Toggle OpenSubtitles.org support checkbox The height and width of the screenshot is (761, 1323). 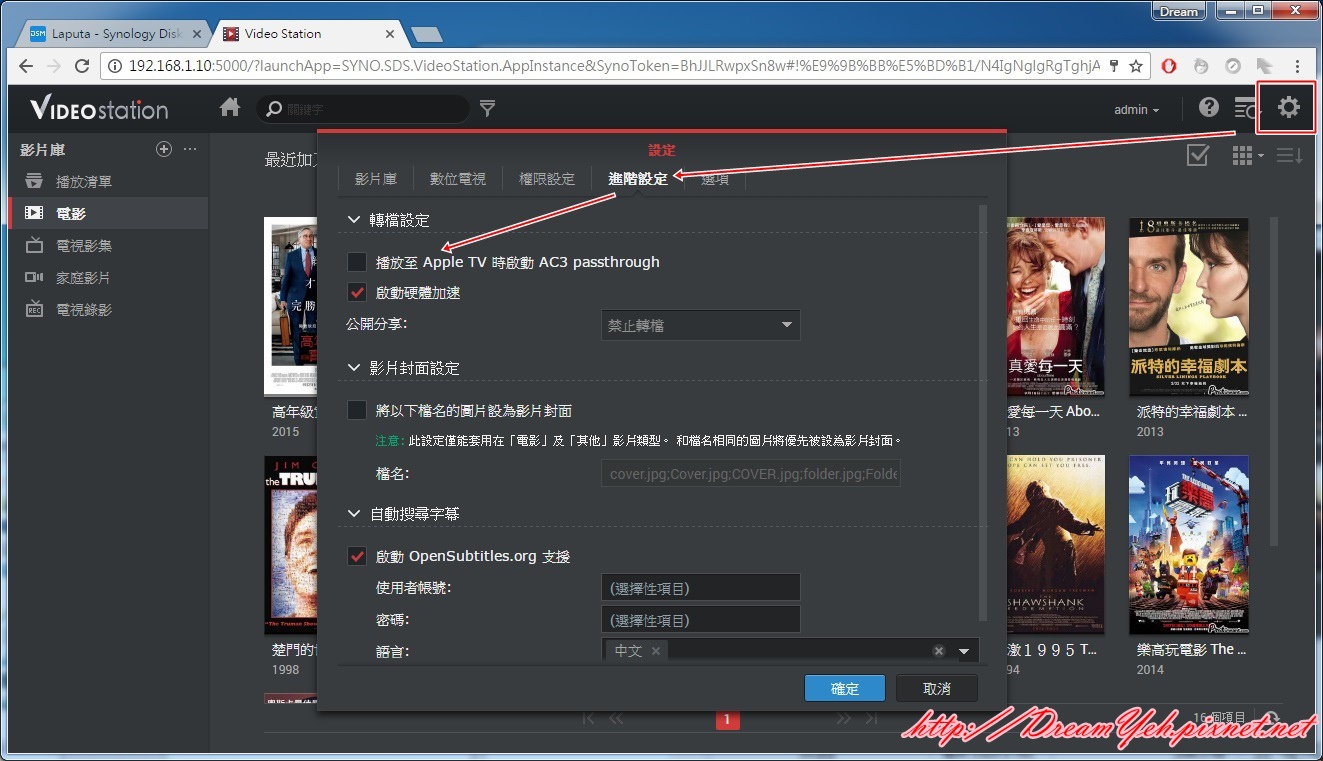(x=357, y=556)
